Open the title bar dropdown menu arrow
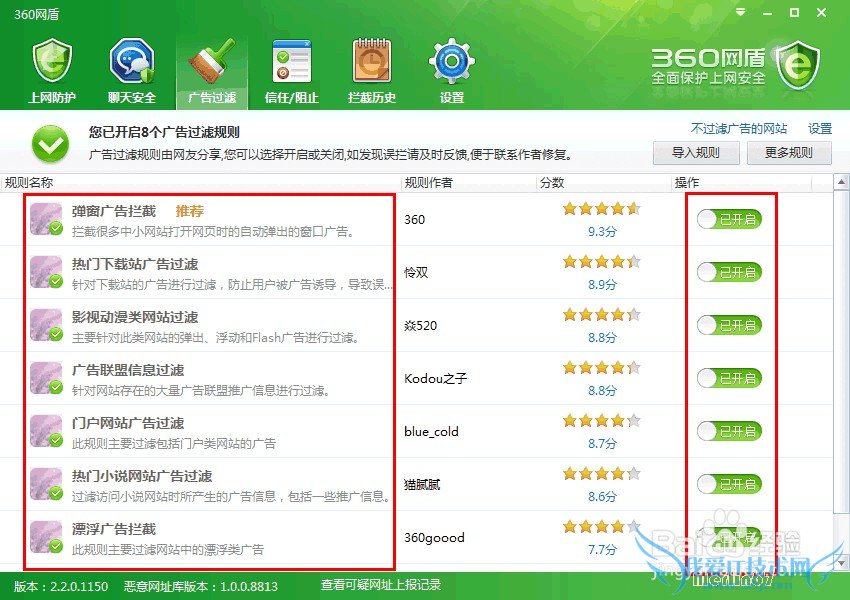 tap(740, 12)
